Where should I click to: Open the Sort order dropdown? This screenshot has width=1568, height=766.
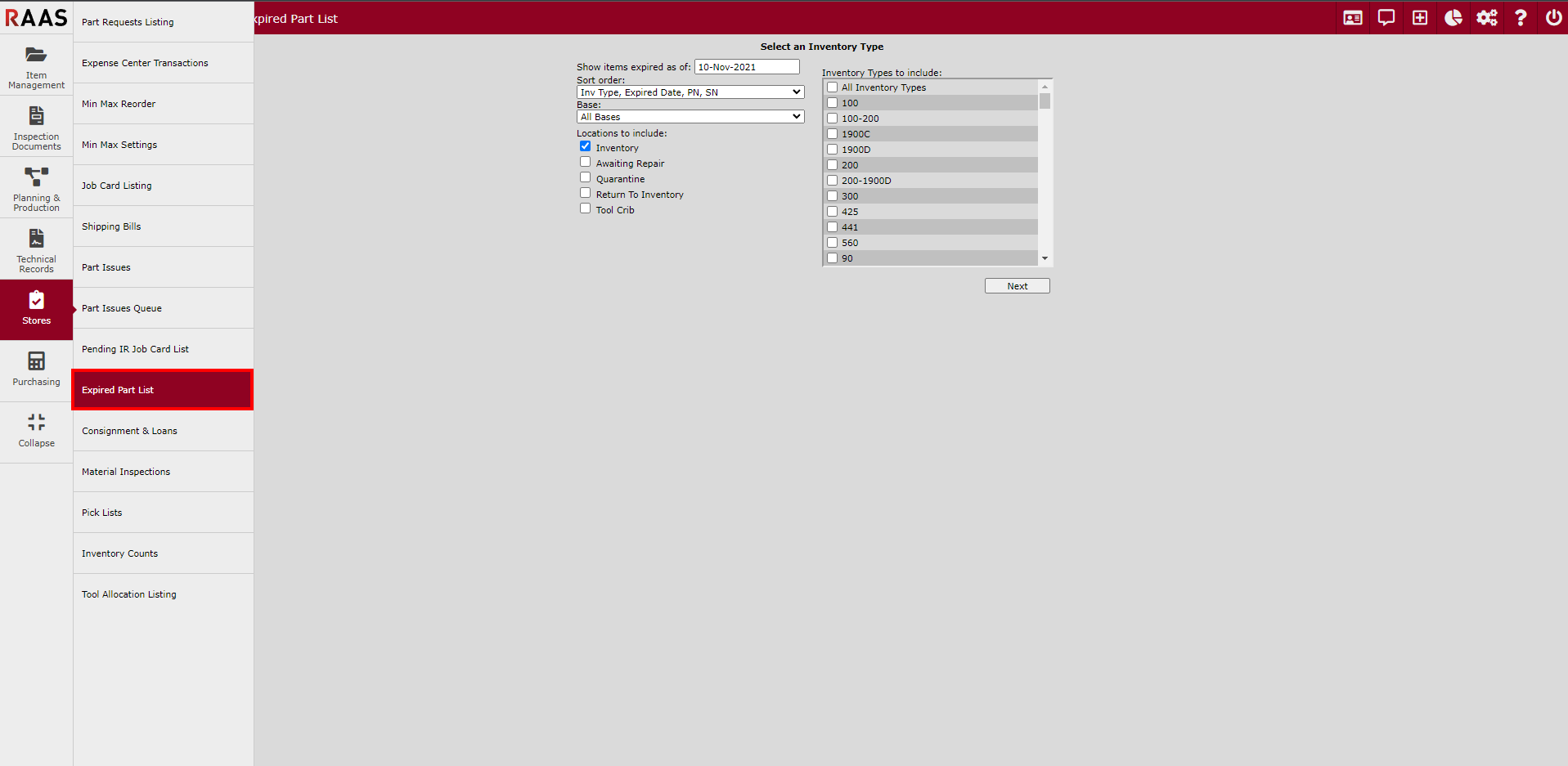pyautogui.click(x=690, y=92)
